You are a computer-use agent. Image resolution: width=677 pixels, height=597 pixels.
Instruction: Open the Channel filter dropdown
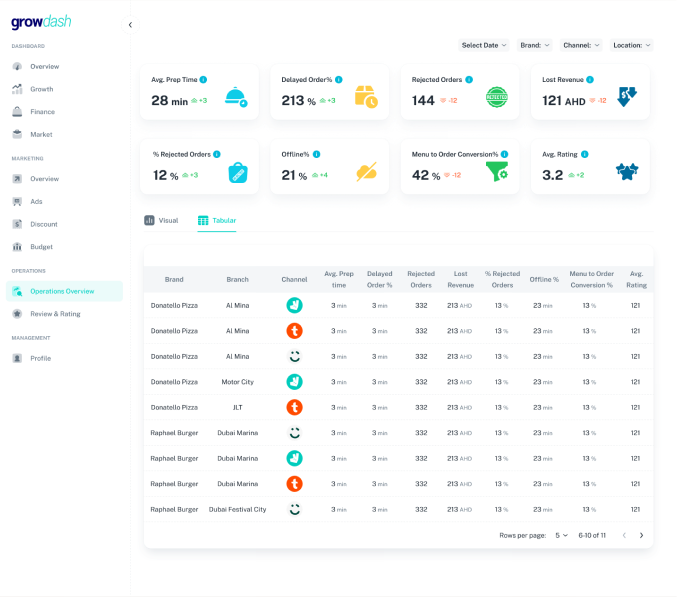[x=581, y=45]
